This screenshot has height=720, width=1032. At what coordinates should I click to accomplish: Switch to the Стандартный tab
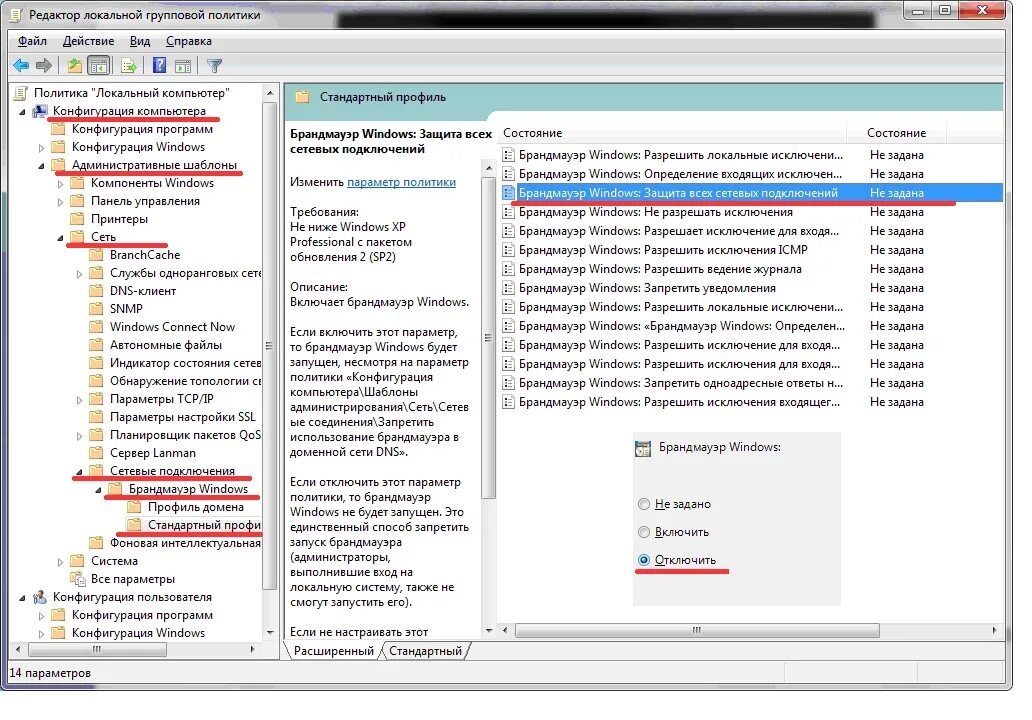coord(425,651)
